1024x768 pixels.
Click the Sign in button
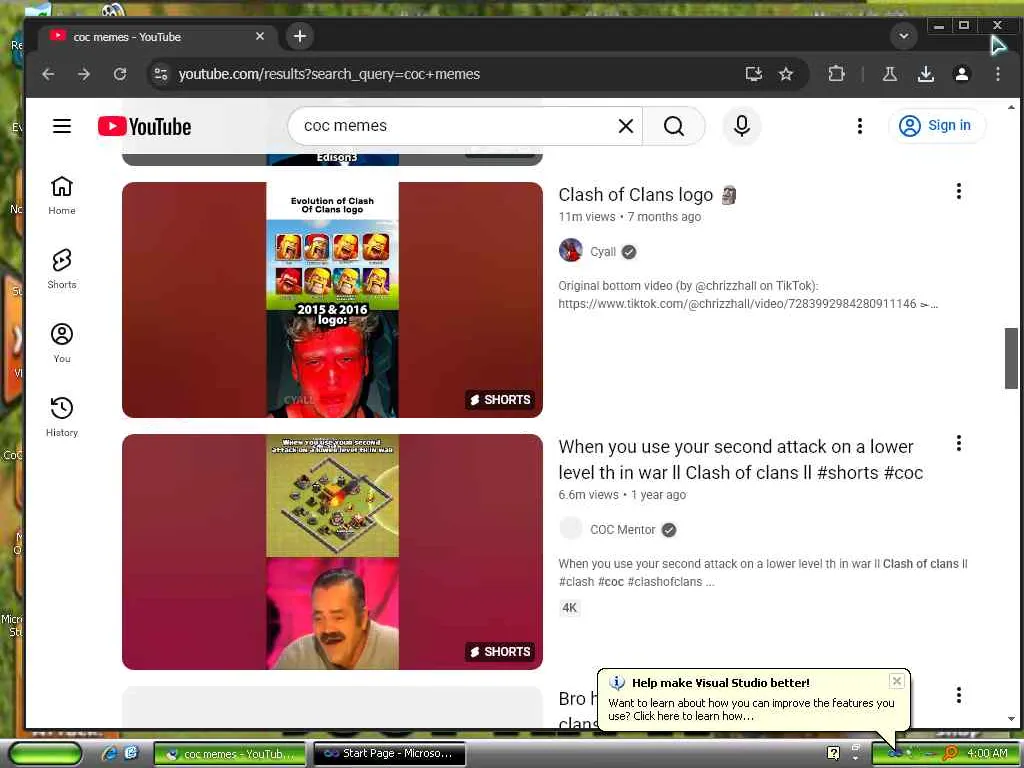tap(936, 125)
